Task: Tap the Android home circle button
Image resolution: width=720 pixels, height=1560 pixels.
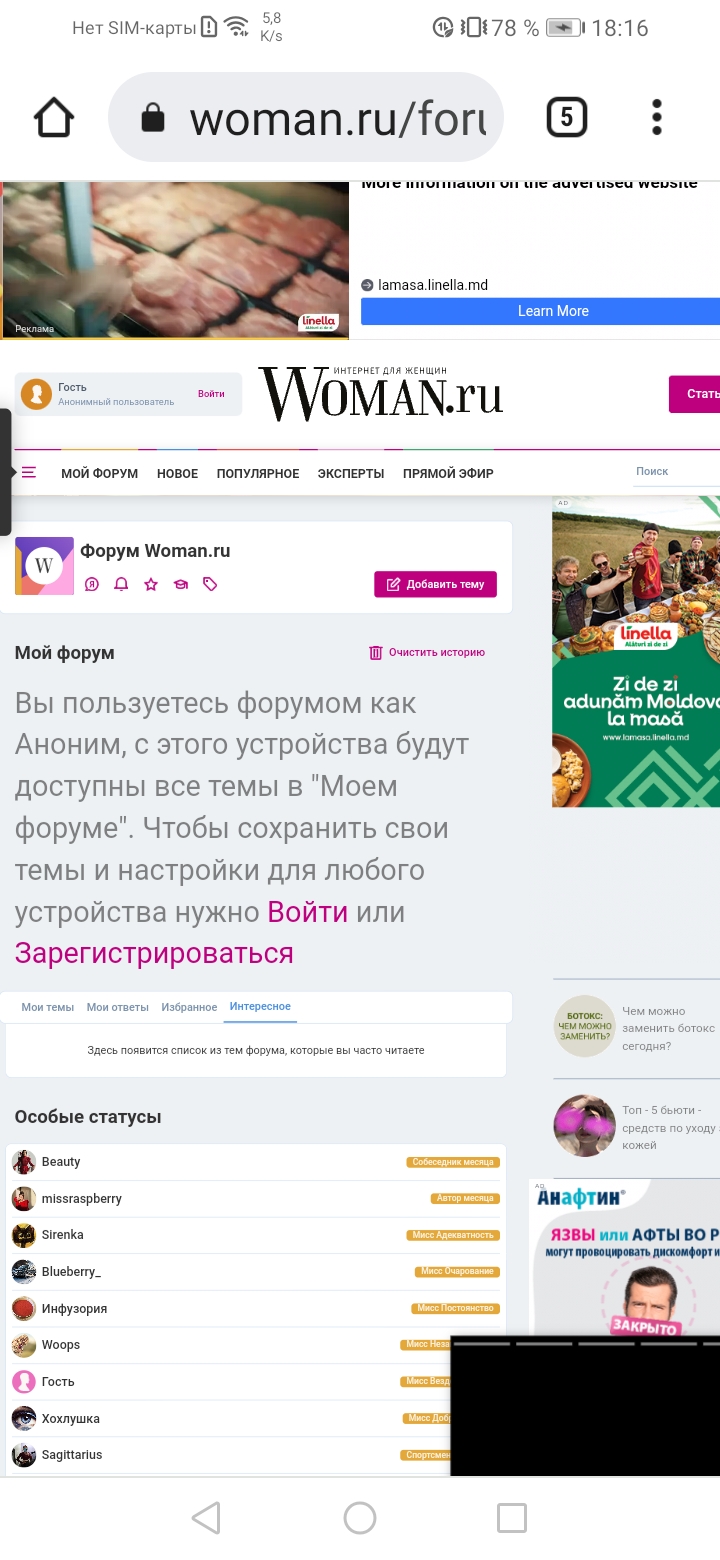Action: coord(360,1518)
